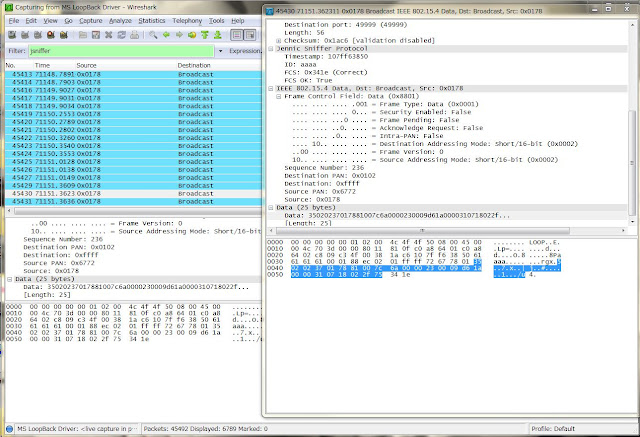Close the capture file toolbar icon
The height and width of the screenshot is (437, 640).
[x=109, y=35]
